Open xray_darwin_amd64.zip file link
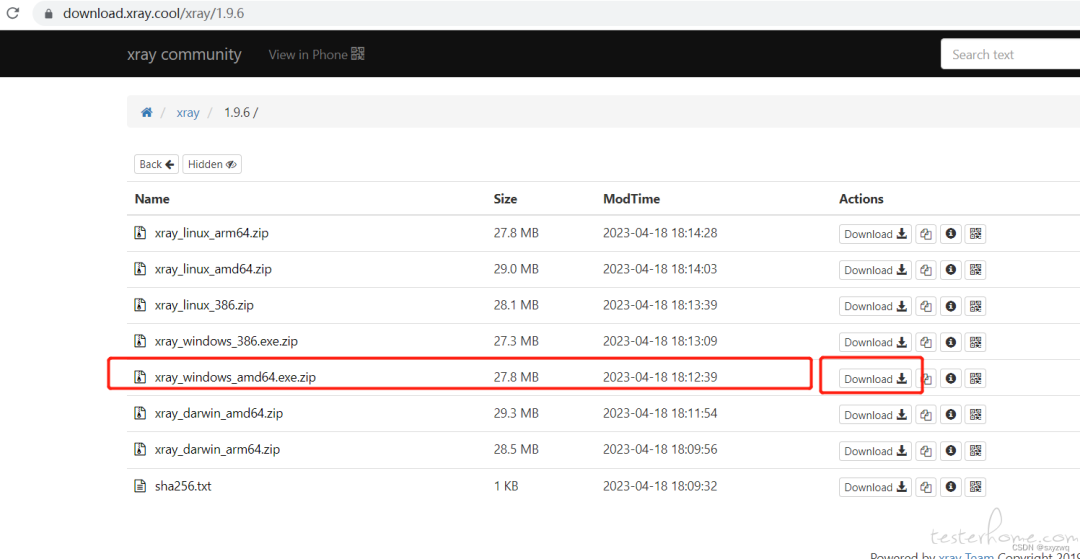The height and width of the screenshot is (559, 1080). pos(219,414)
